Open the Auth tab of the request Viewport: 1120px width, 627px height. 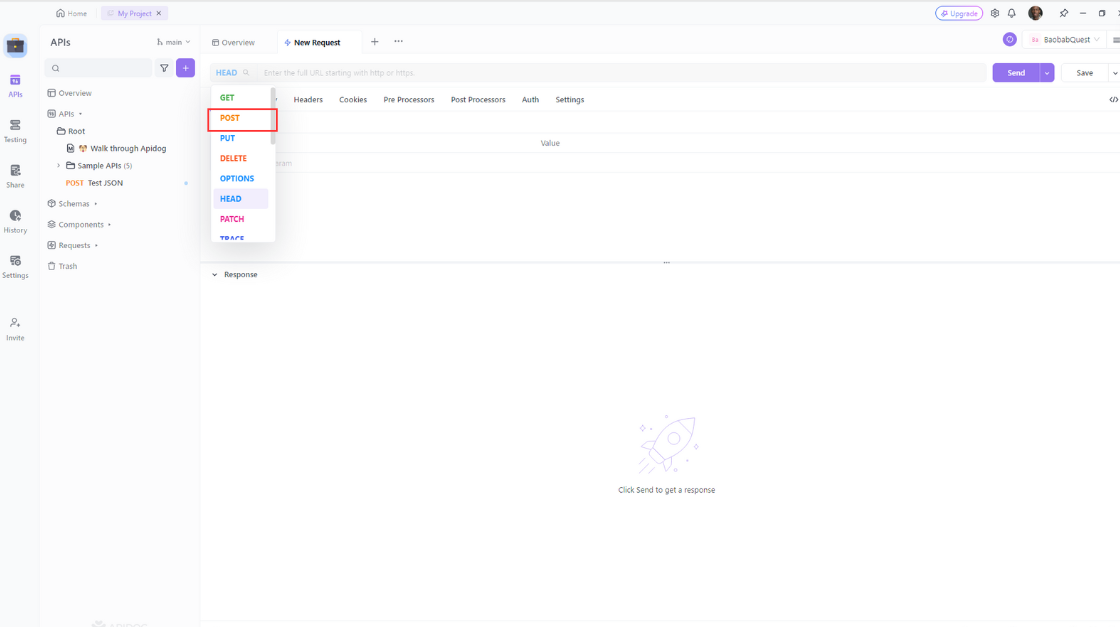530,99
